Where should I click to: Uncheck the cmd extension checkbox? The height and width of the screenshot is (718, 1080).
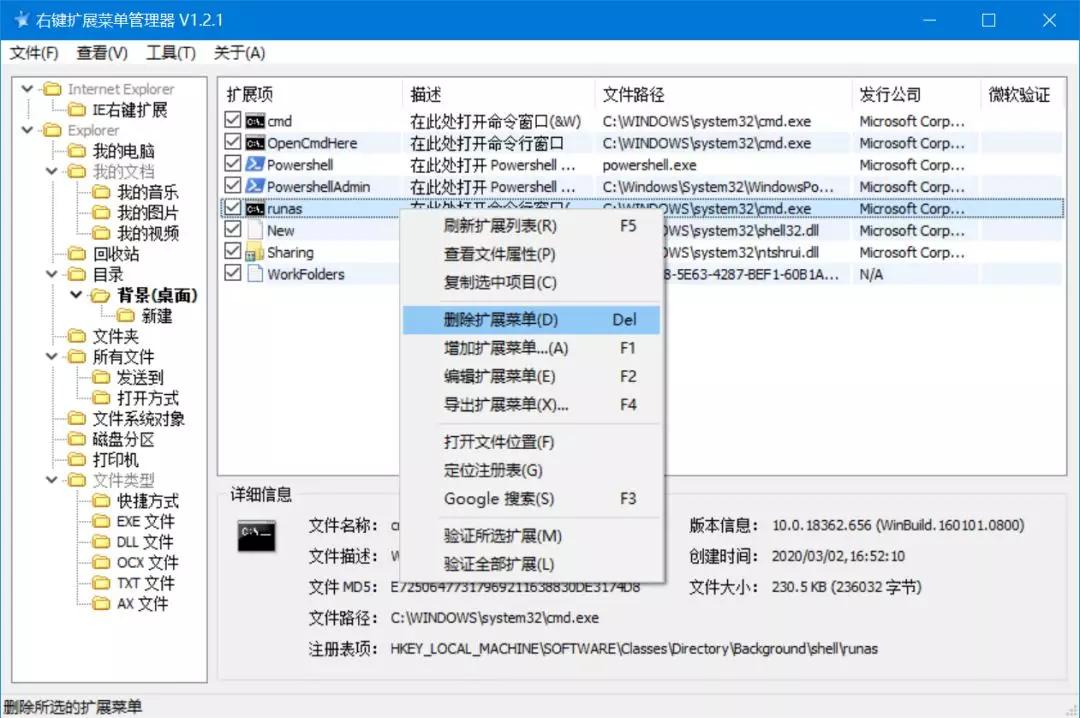pyautogui.click(x=233, y=122)
